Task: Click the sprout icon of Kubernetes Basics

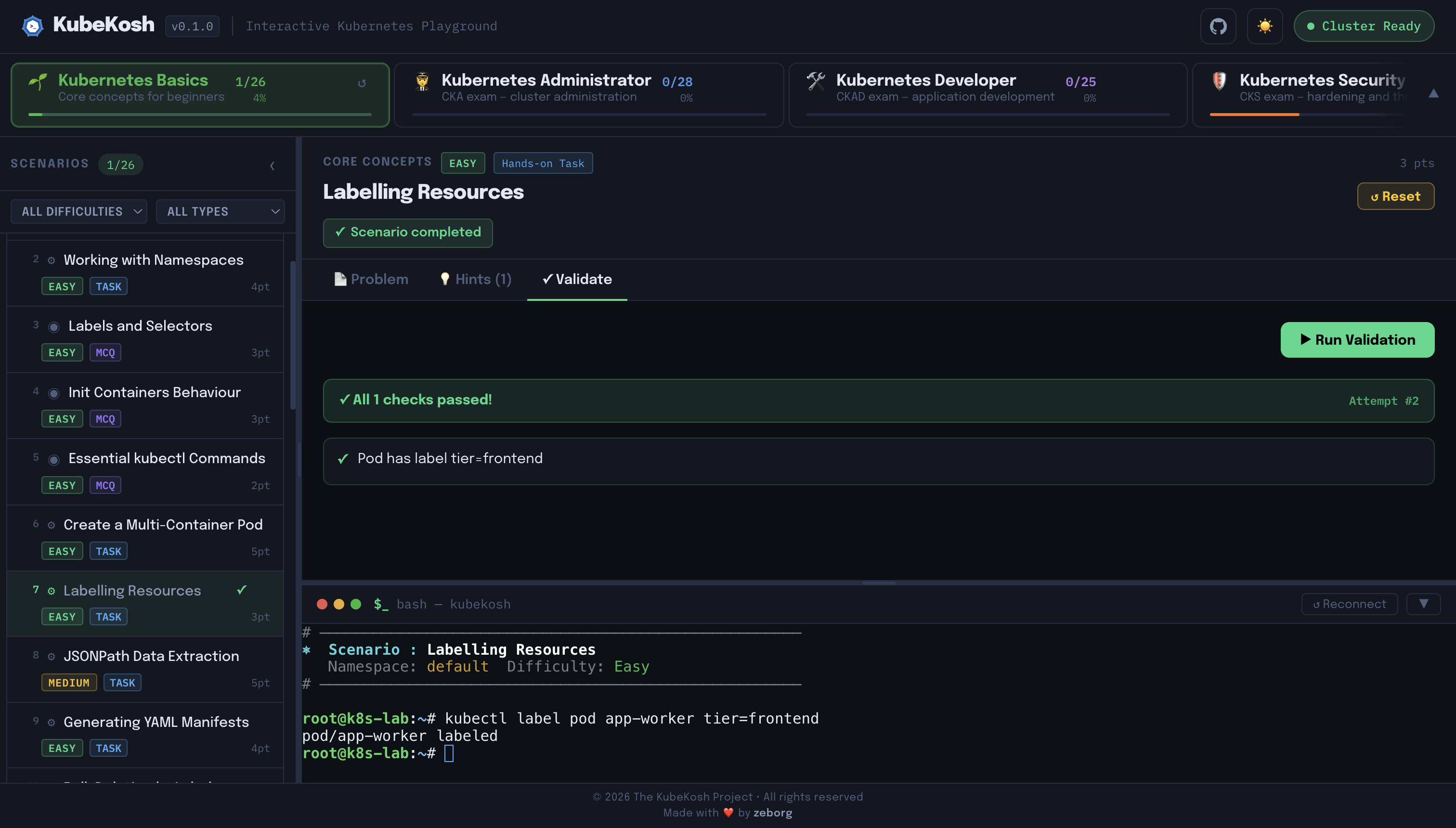Action: 38,82
